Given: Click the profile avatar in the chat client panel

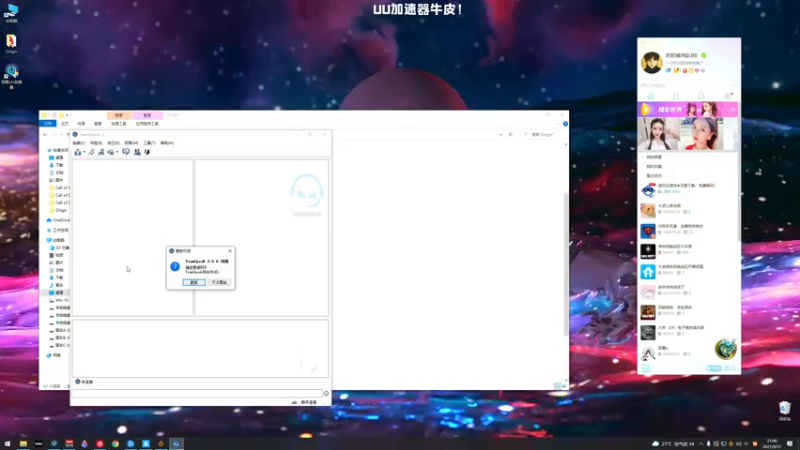Looking at the screenshot, I should (652, 63).
